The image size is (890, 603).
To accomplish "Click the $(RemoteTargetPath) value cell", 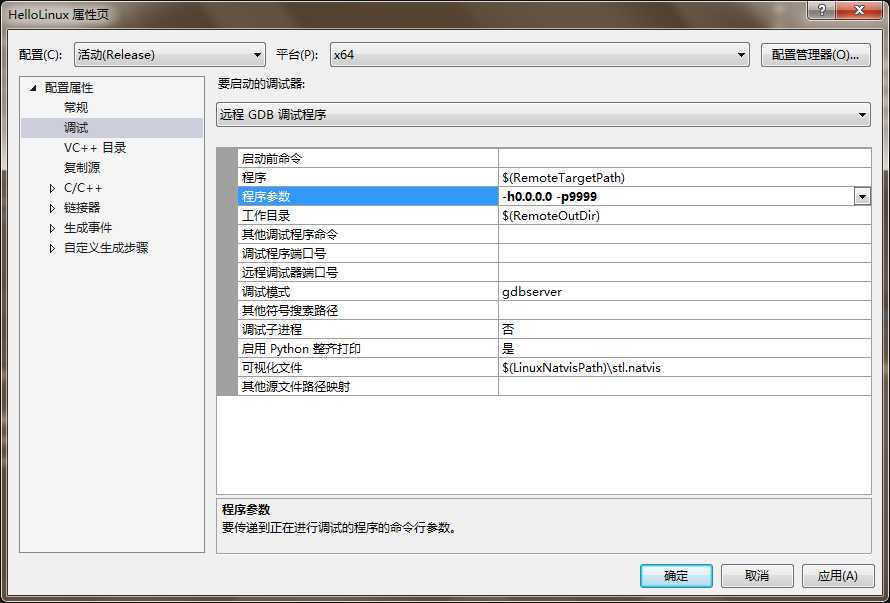I will 684,178.
